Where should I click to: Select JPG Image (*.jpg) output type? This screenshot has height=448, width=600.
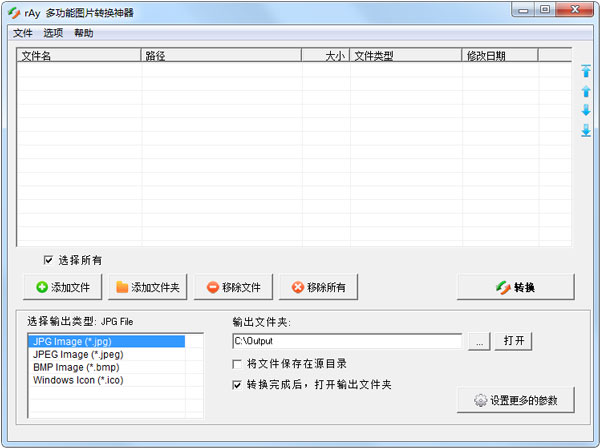pos(106,341)
